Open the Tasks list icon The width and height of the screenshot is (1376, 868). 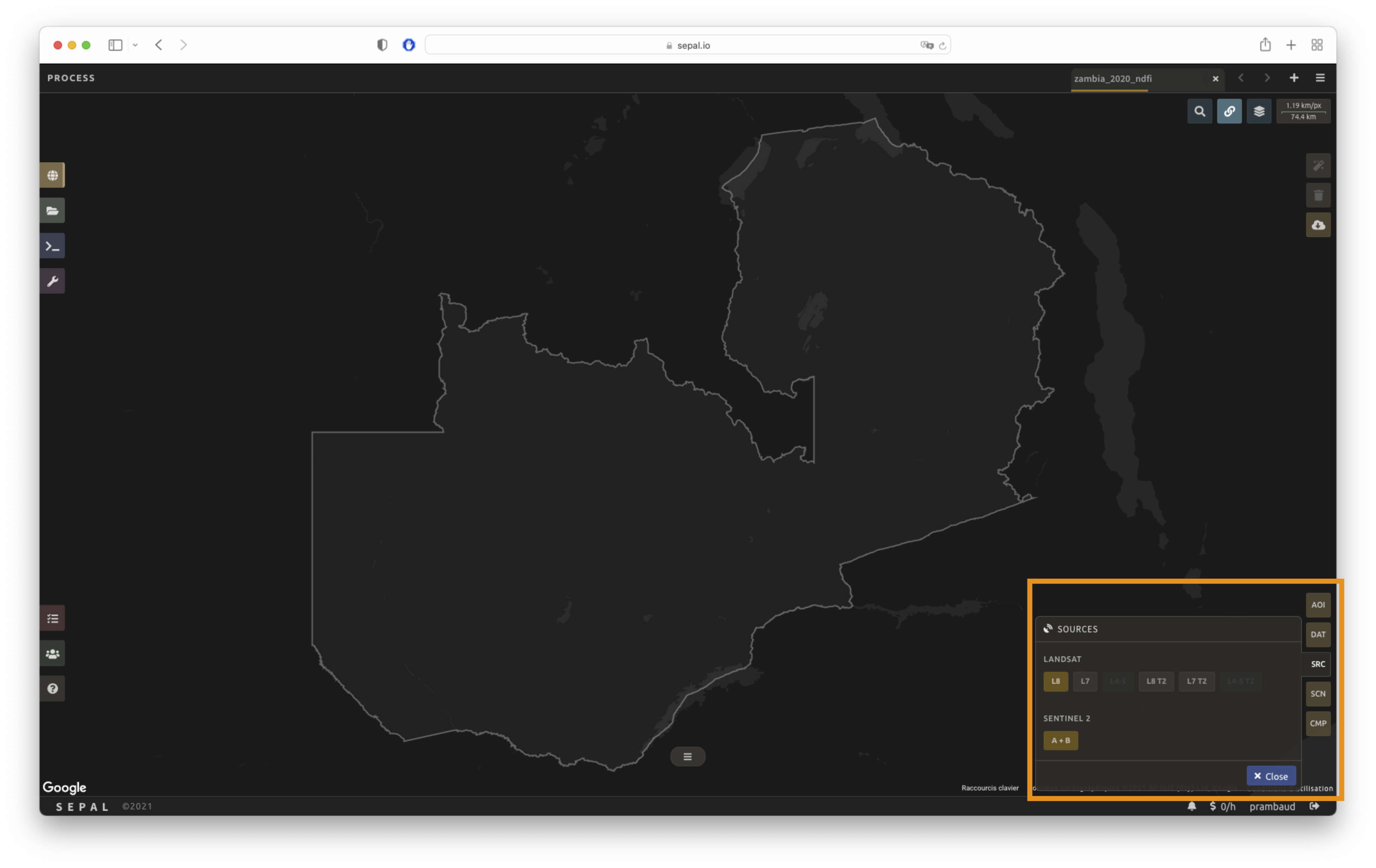click(x=52, y=618)
